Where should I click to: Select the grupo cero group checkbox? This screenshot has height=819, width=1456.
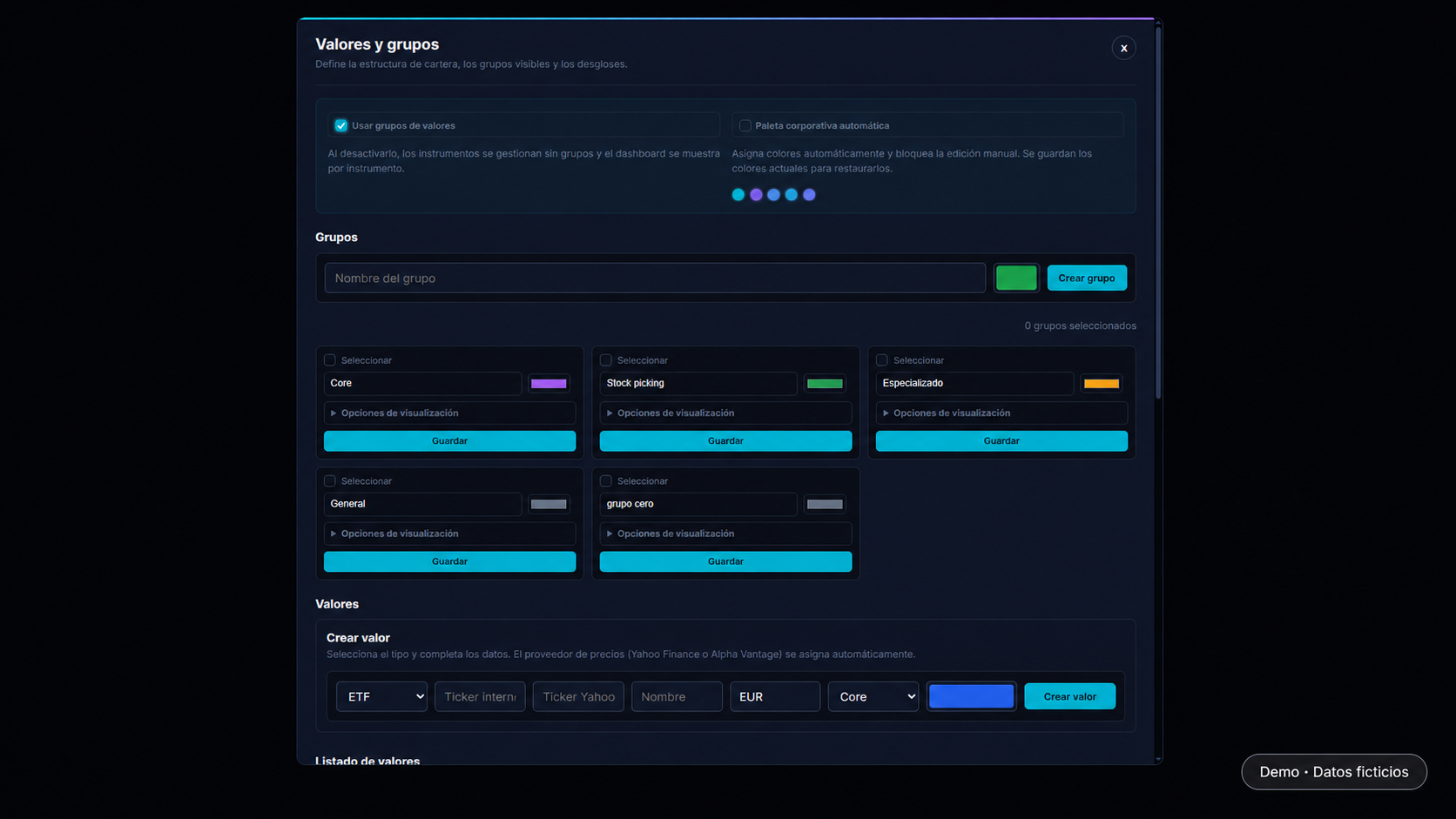tap(606, 480)
